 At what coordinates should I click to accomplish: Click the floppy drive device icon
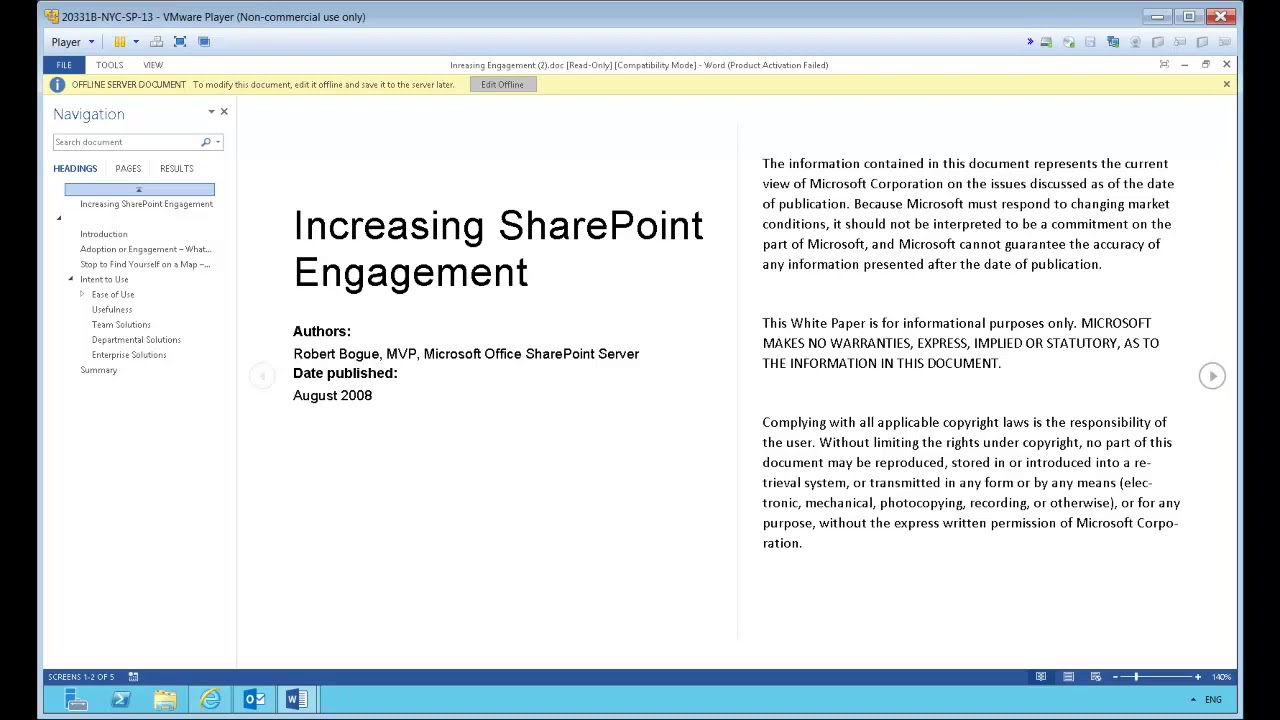point(1090,42)
